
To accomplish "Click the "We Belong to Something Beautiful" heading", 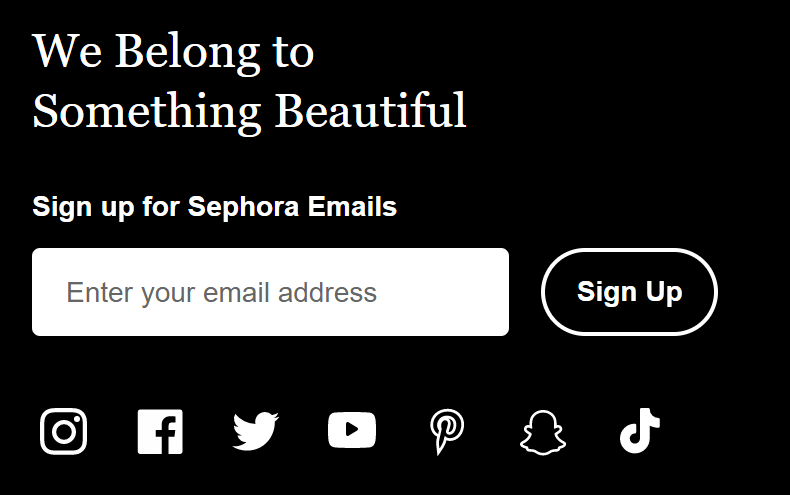I will (x=249, y=81).
